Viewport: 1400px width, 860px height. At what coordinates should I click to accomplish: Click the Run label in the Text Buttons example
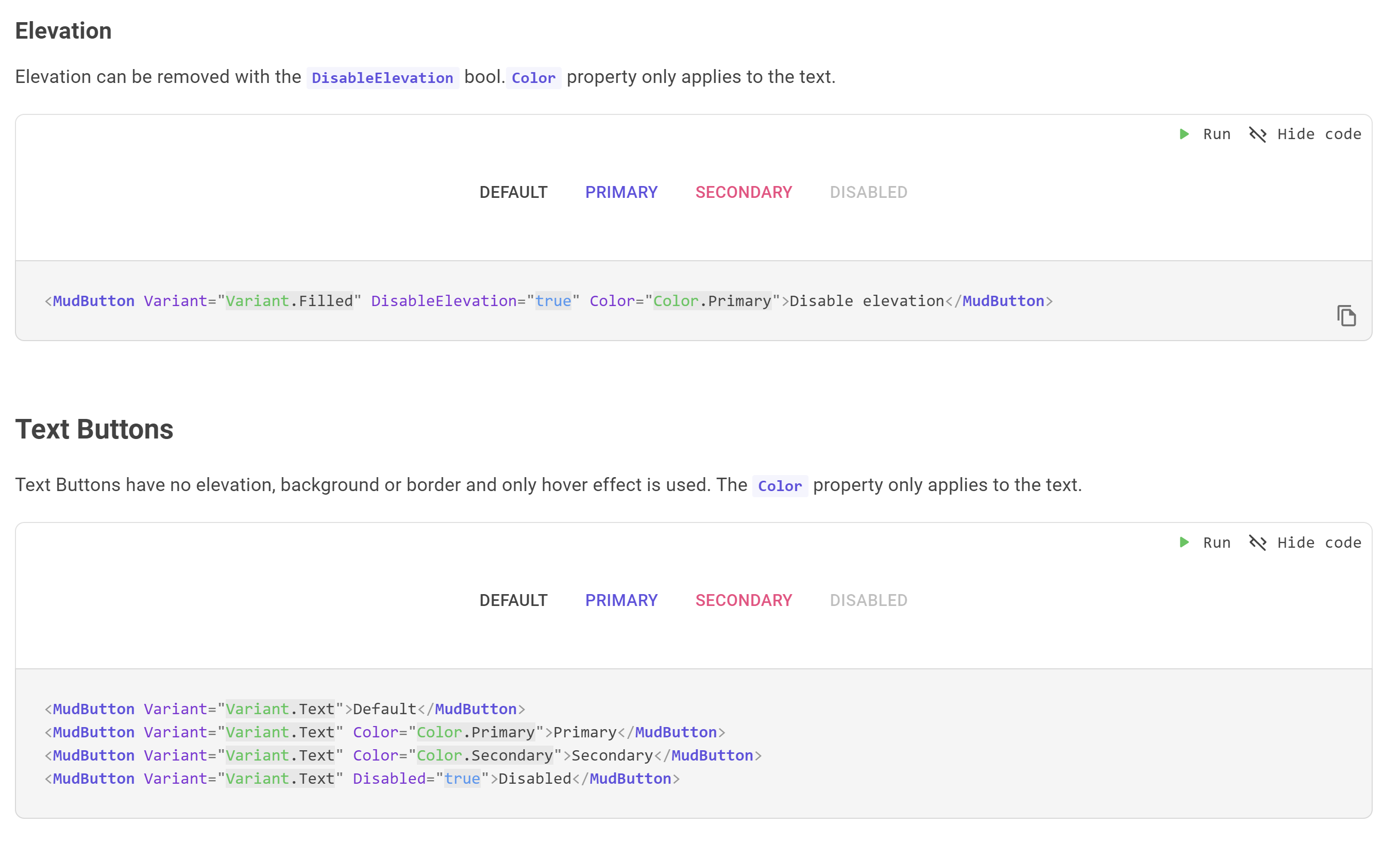[x=1217, y=542]
